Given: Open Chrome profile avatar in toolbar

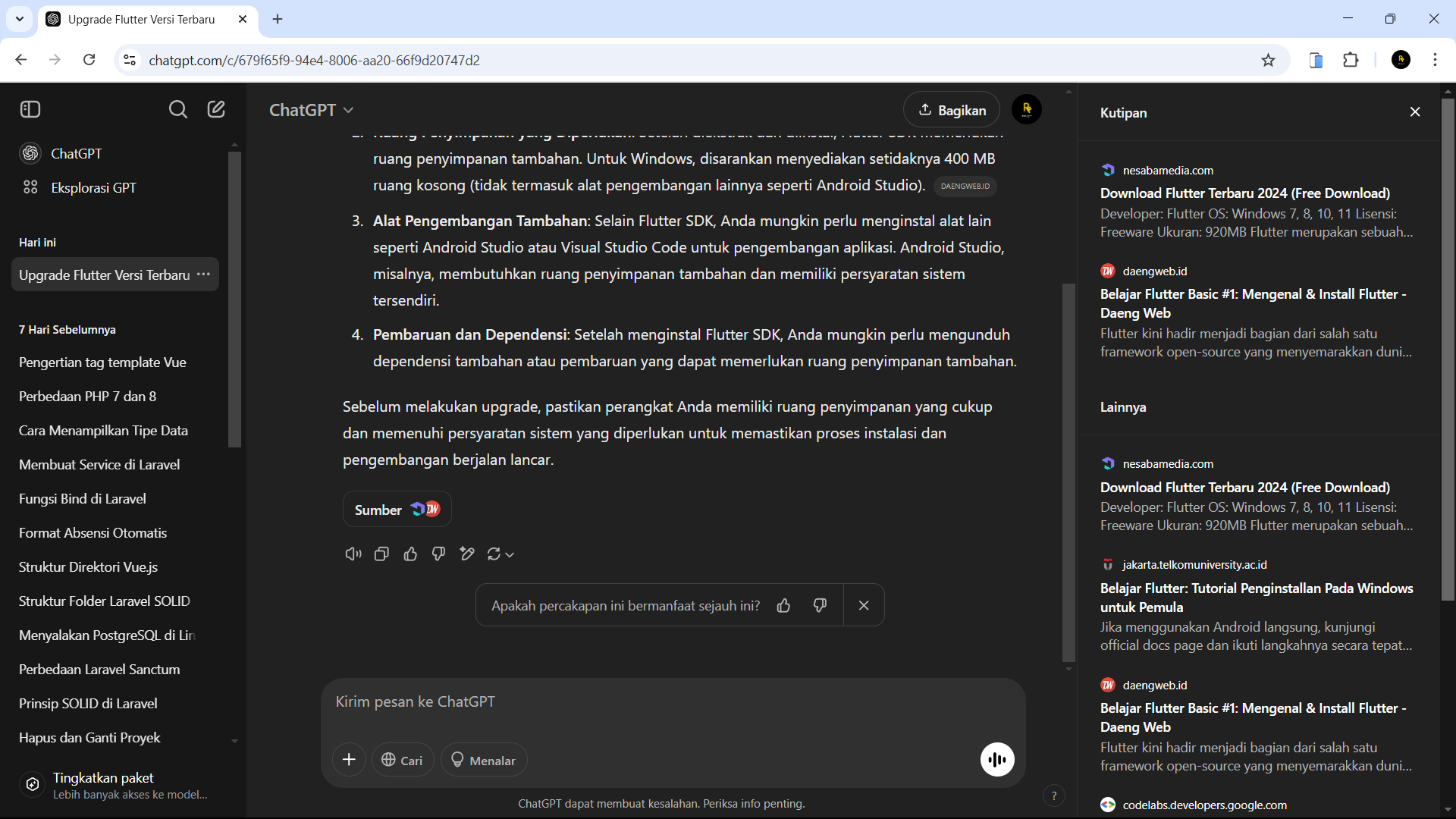Looking at the screenshot, I should click(x=1401, y=60).
